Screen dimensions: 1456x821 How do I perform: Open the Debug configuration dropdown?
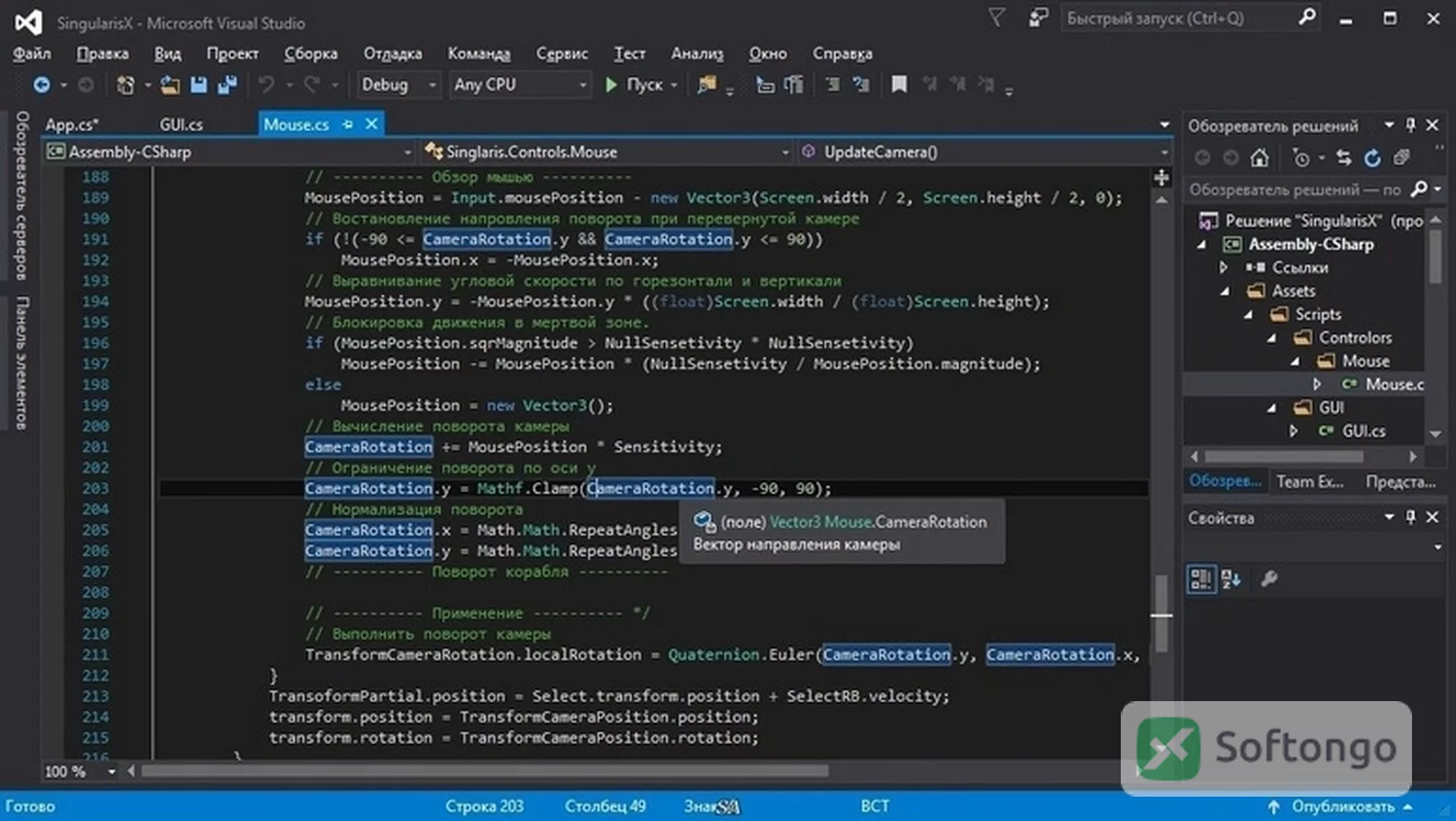tap(399, 85)
